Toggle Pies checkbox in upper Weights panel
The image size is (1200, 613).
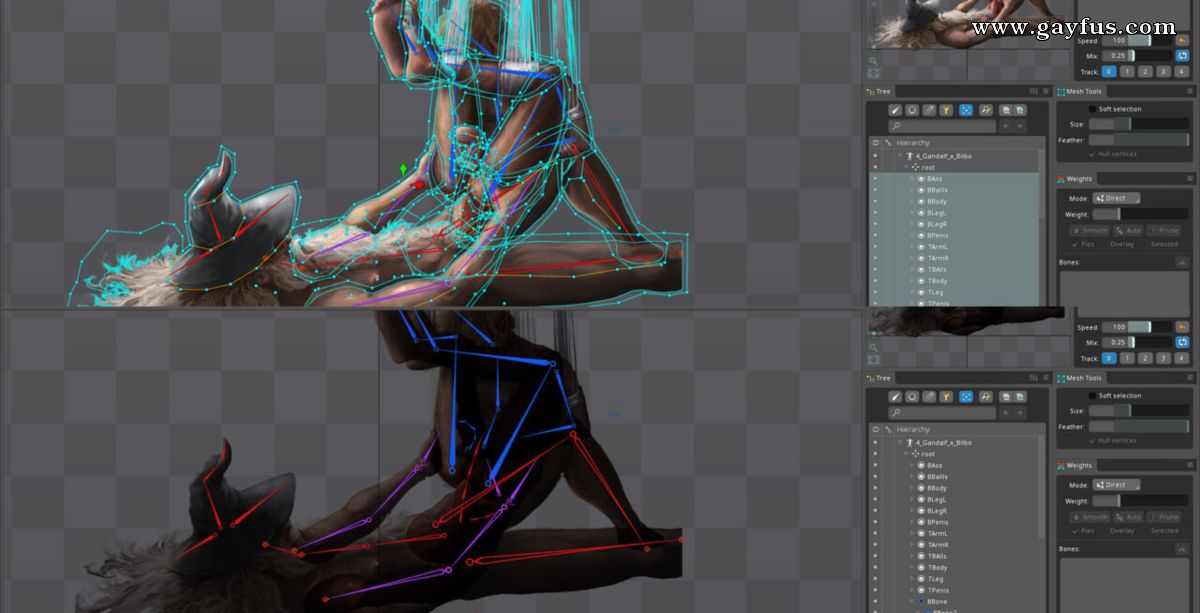1075,244
